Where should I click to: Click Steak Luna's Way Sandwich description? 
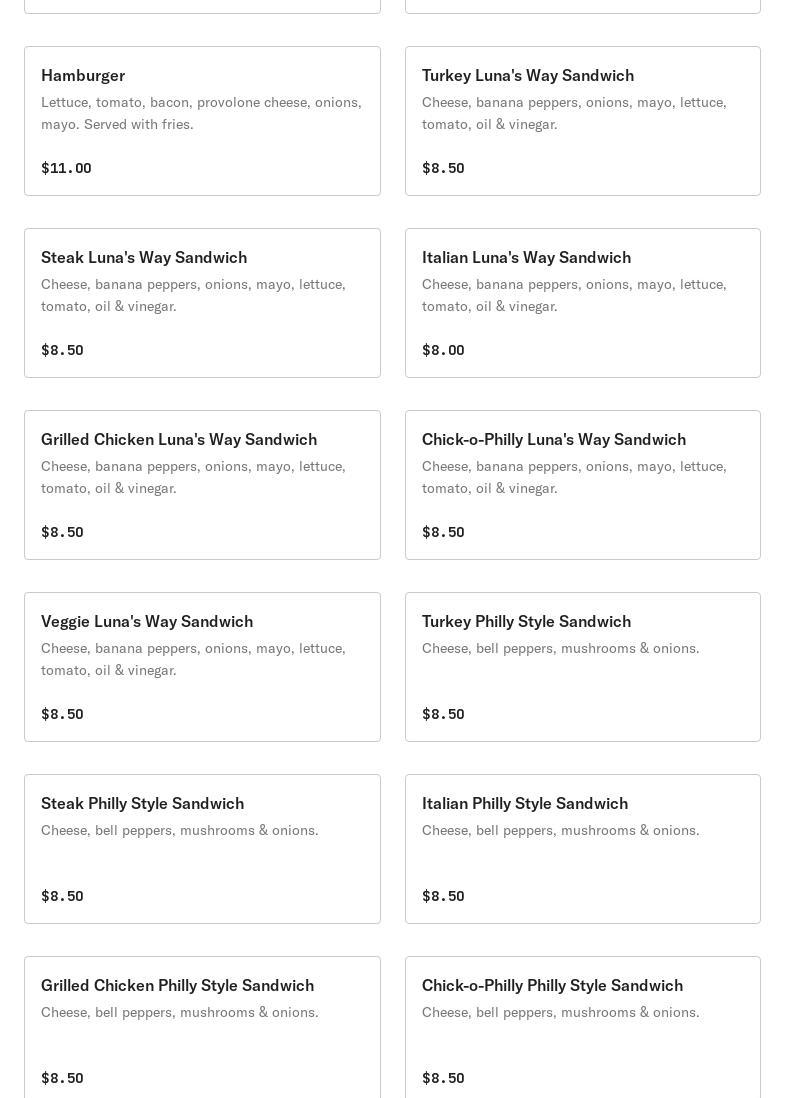pos(193,295)
